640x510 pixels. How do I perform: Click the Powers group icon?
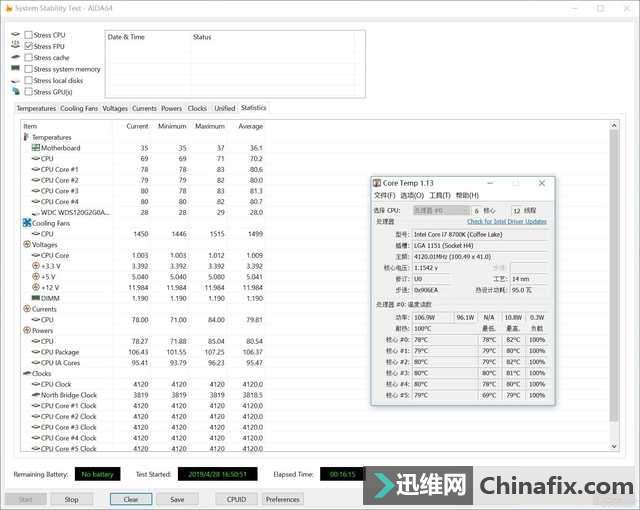coord(27,330)
